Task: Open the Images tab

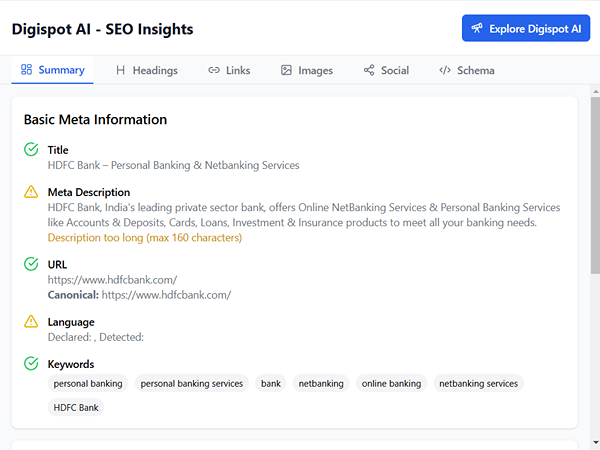Action: 307,70
